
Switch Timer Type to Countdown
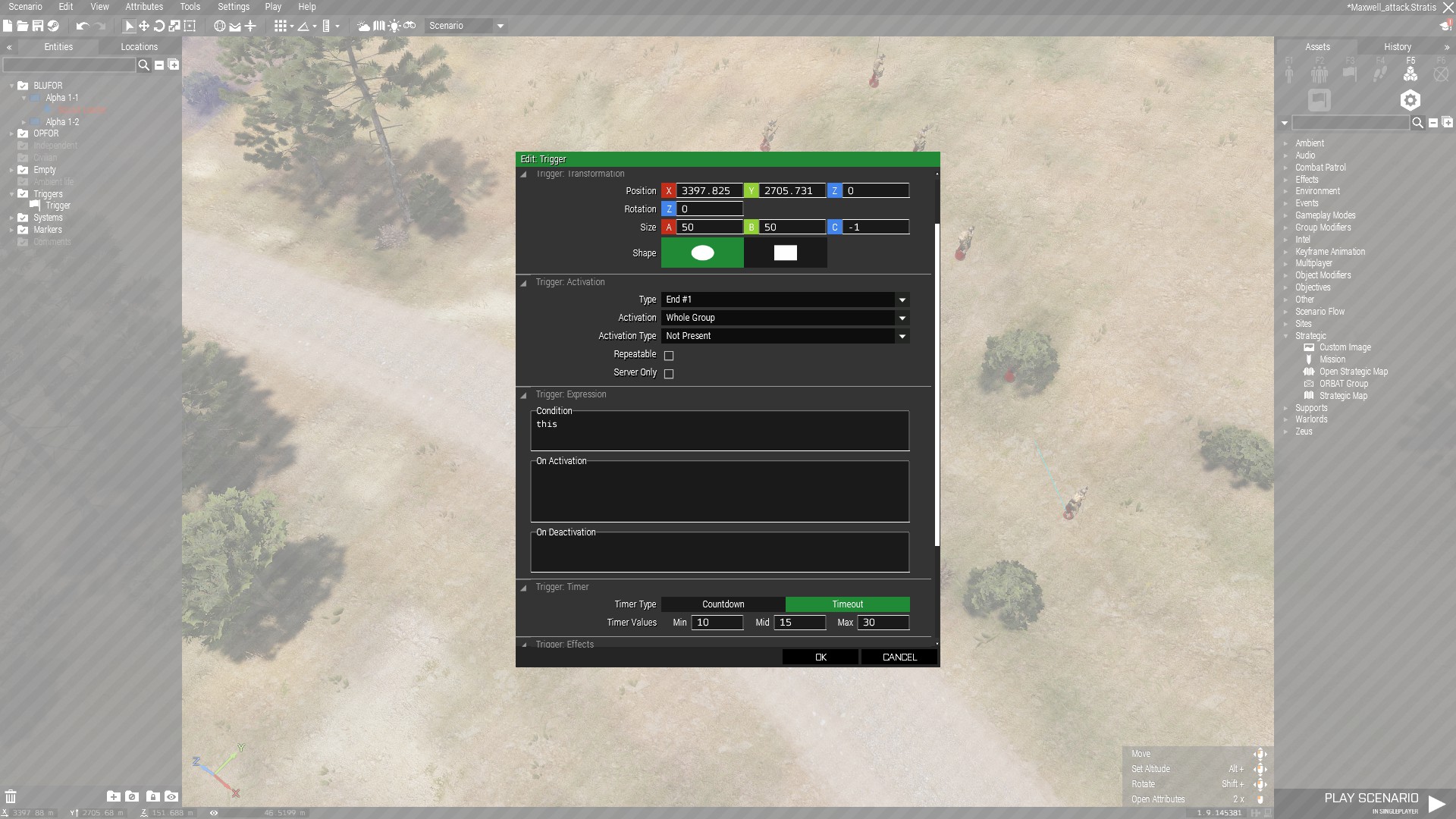coord(723,604)
